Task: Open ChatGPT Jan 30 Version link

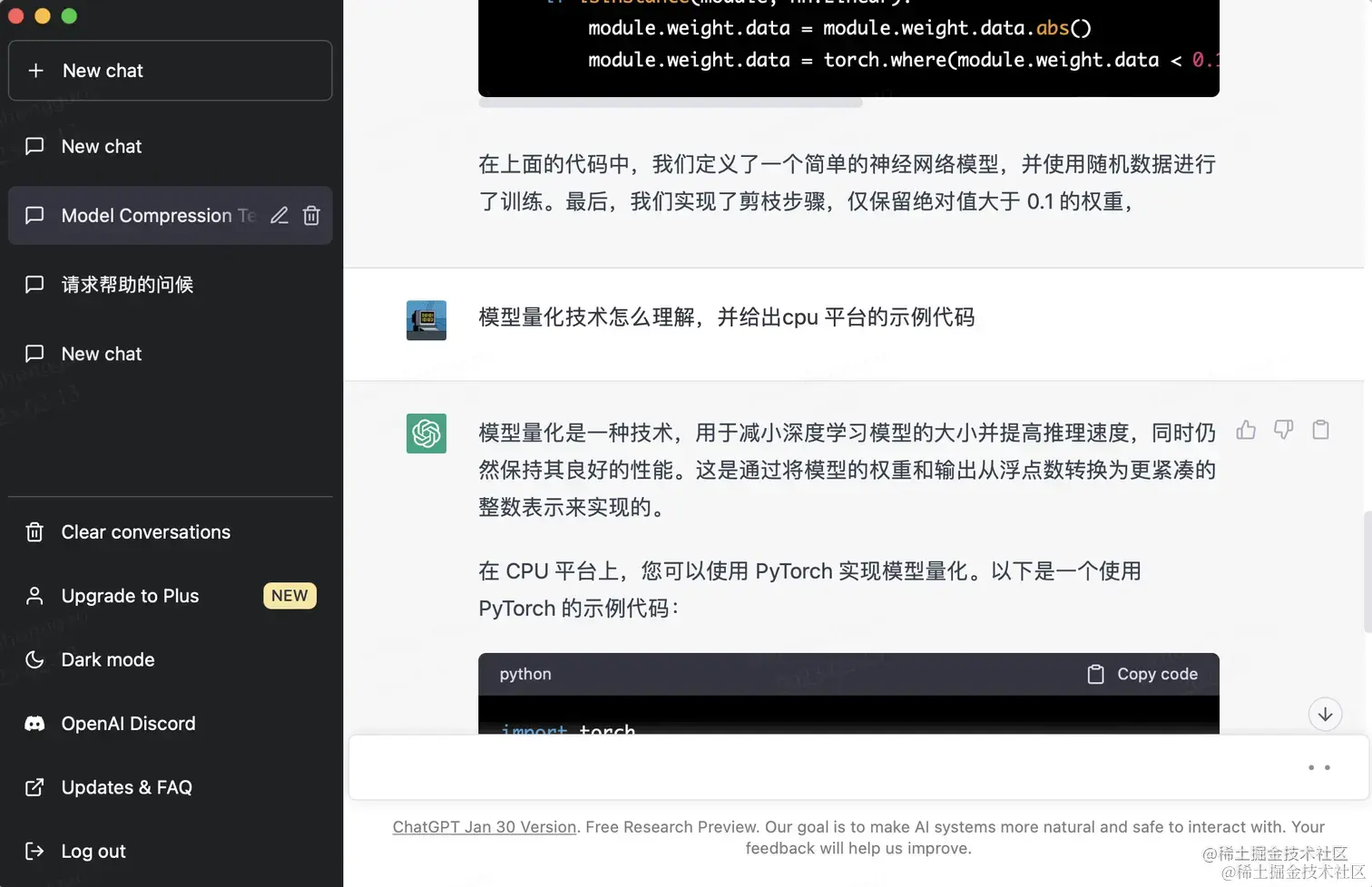Action: [x=485, y=827]
